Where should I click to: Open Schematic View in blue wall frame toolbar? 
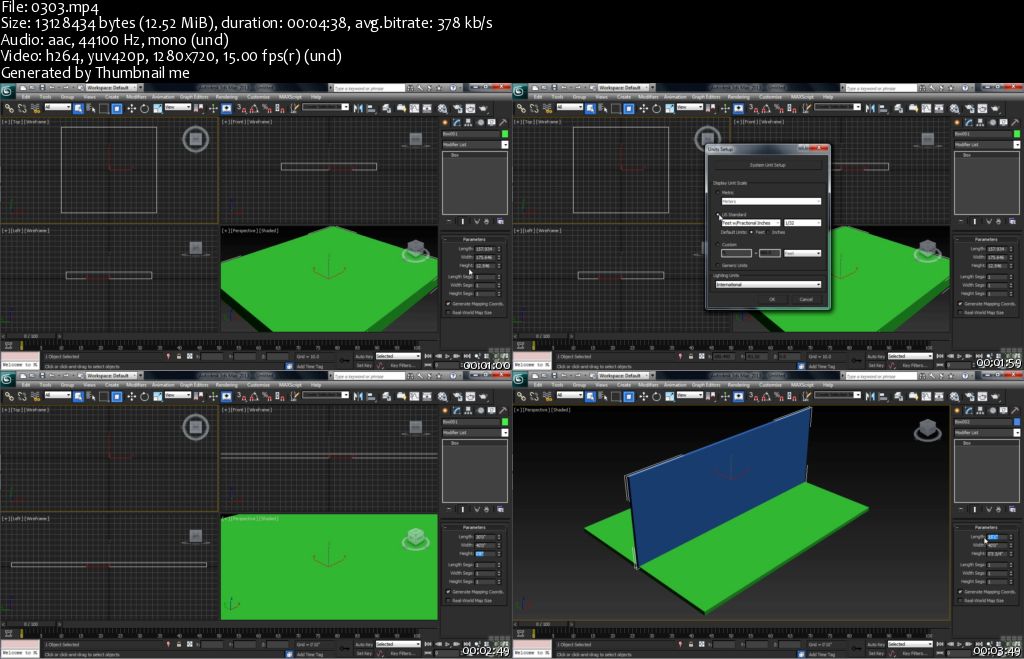(939, 396)
